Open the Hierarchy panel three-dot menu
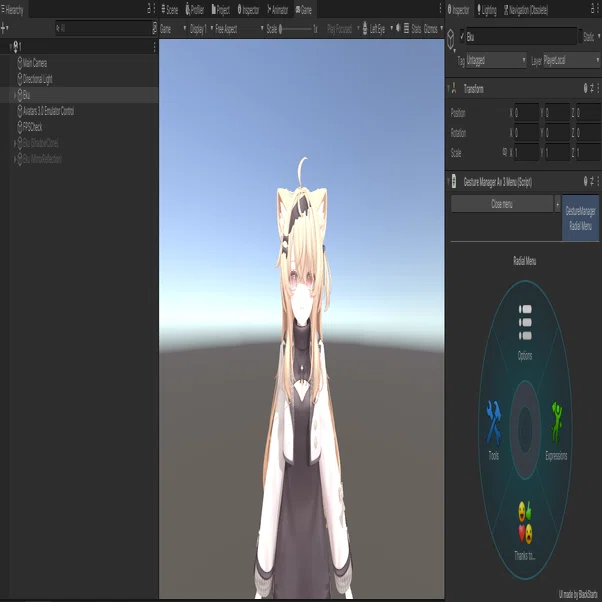 point(154,9)
